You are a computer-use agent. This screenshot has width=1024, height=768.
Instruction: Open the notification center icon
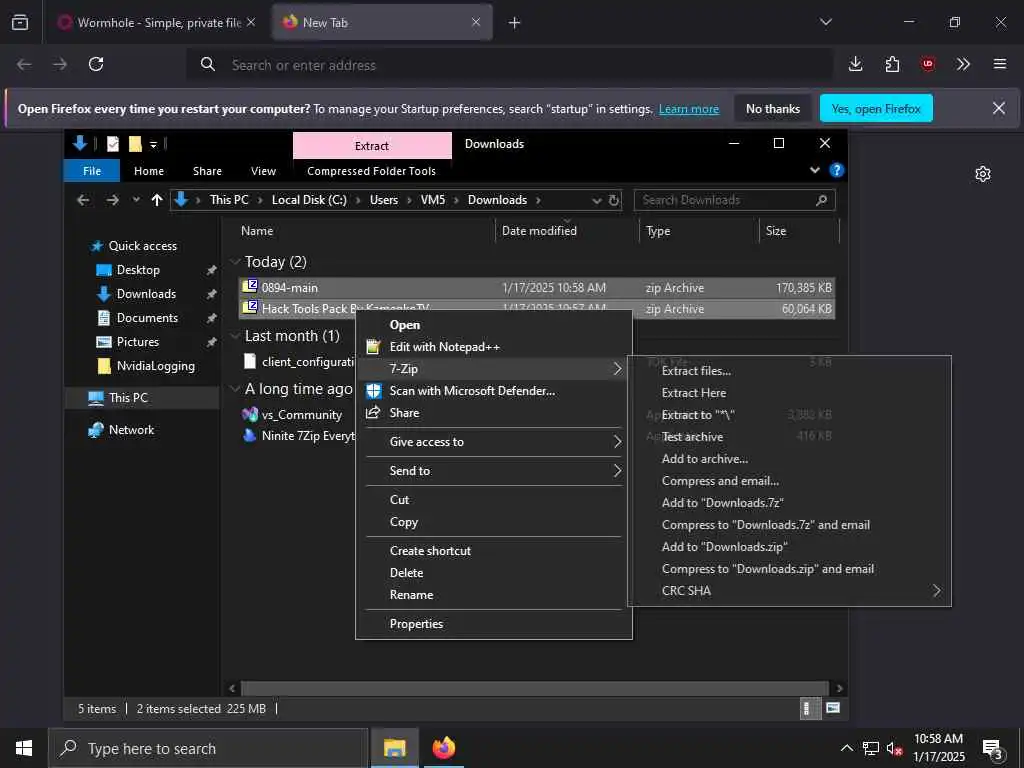tap(993, 748)
